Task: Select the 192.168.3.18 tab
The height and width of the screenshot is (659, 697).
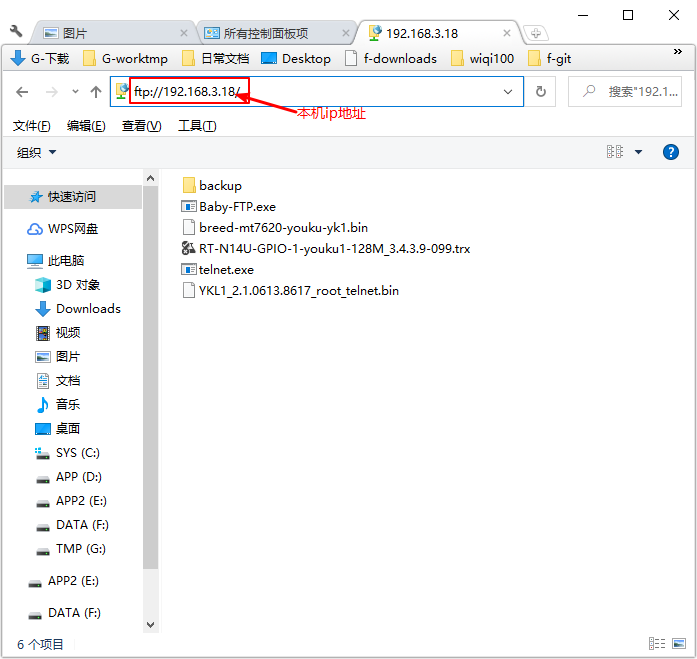Action: [x=440, y=33]
